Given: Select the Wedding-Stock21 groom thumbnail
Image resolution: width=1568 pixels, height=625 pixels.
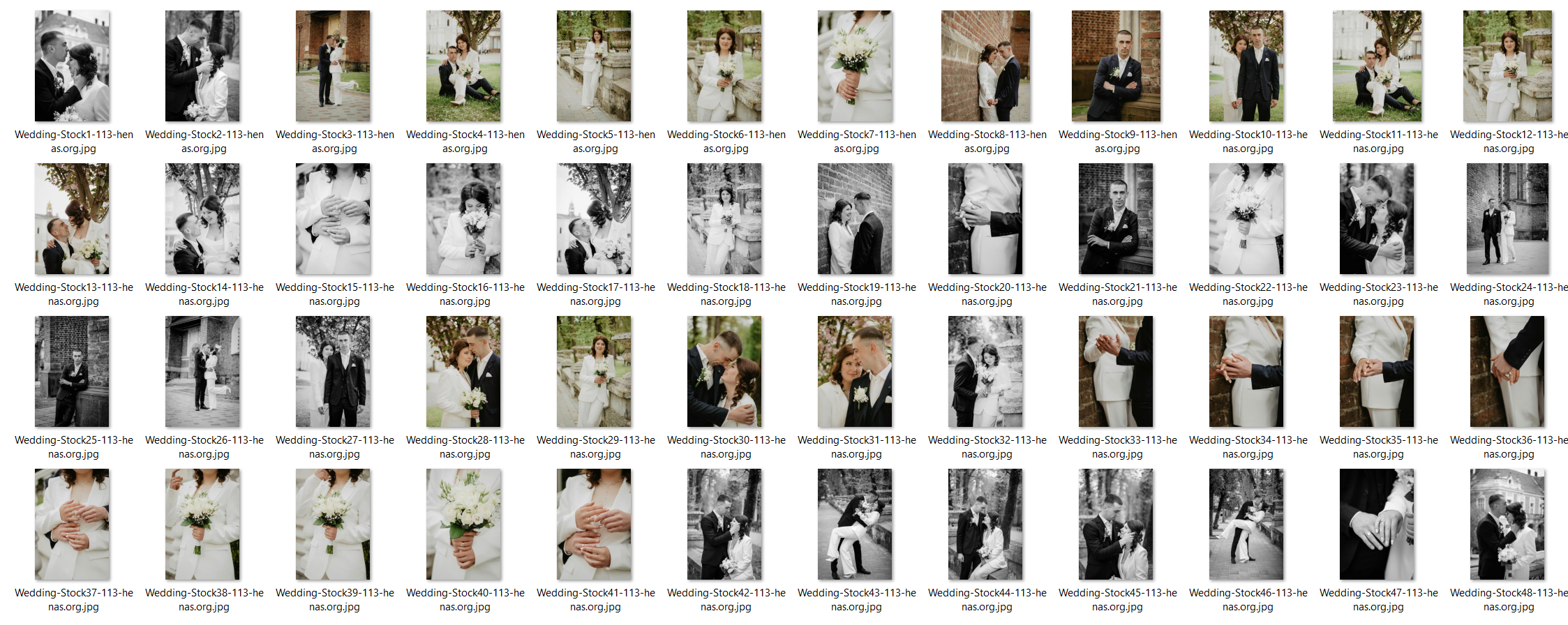Looking at the screenshot, I should coord(1117,218).
